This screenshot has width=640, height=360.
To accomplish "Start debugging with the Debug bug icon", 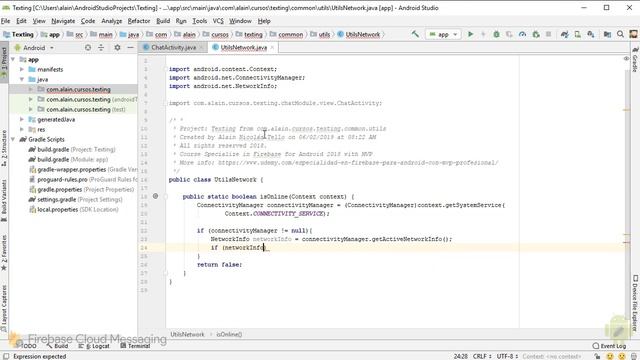I will point(496,34).
